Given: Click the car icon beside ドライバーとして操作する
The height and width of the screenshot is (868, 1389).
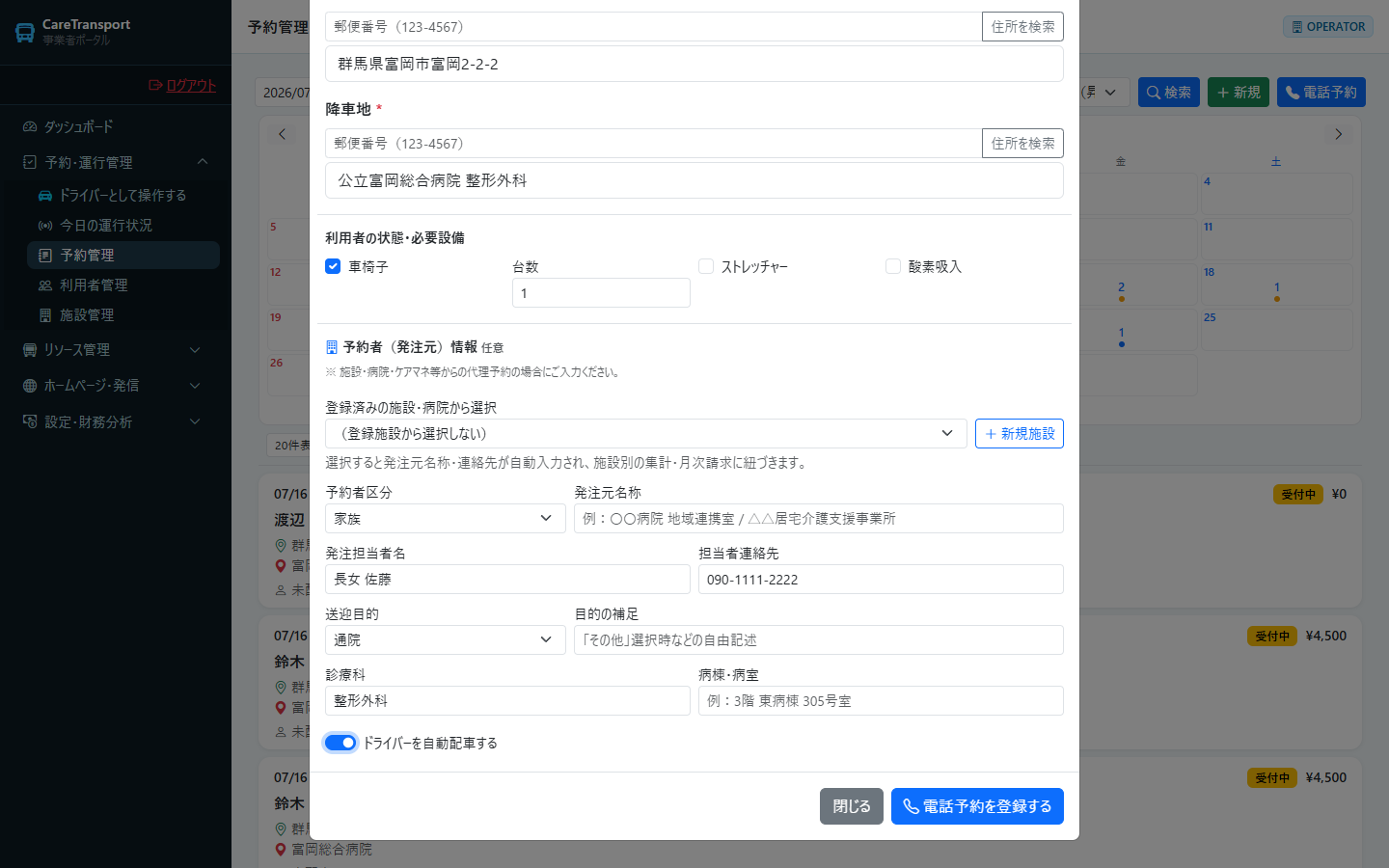Looking at the screenshot, I should (x=45, y=195).
